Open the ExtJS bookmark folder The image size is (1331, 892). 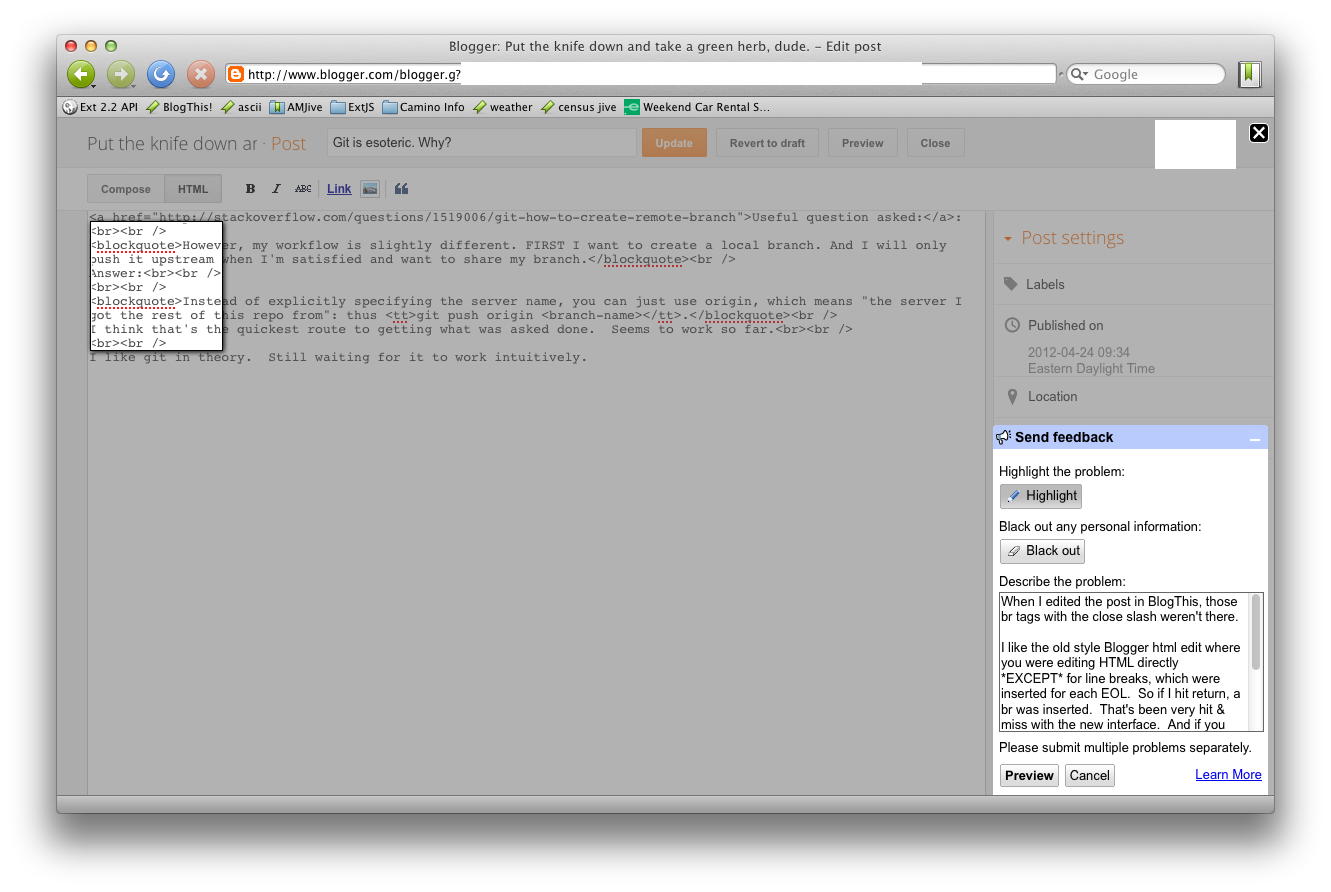tap(353, 107)
